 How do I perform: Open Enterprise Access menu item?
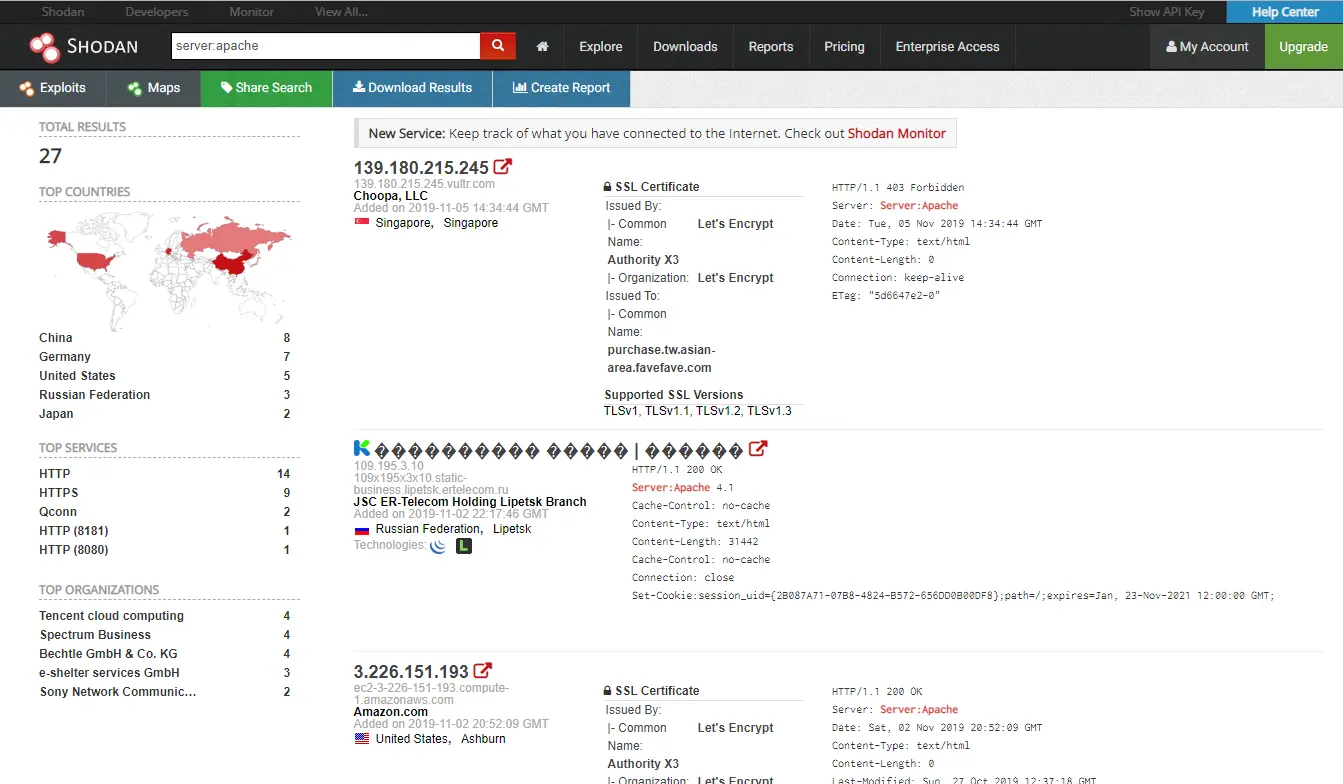click(x=947, y=47)
